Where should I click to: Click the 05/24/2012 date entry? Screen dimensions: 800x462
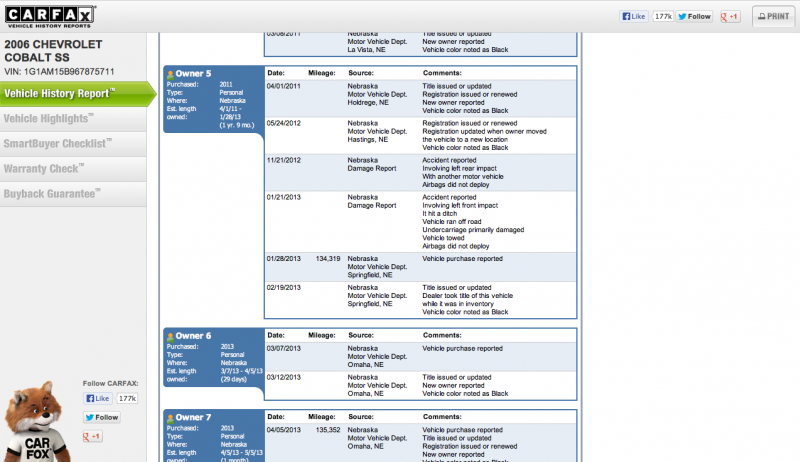point(284,123)
